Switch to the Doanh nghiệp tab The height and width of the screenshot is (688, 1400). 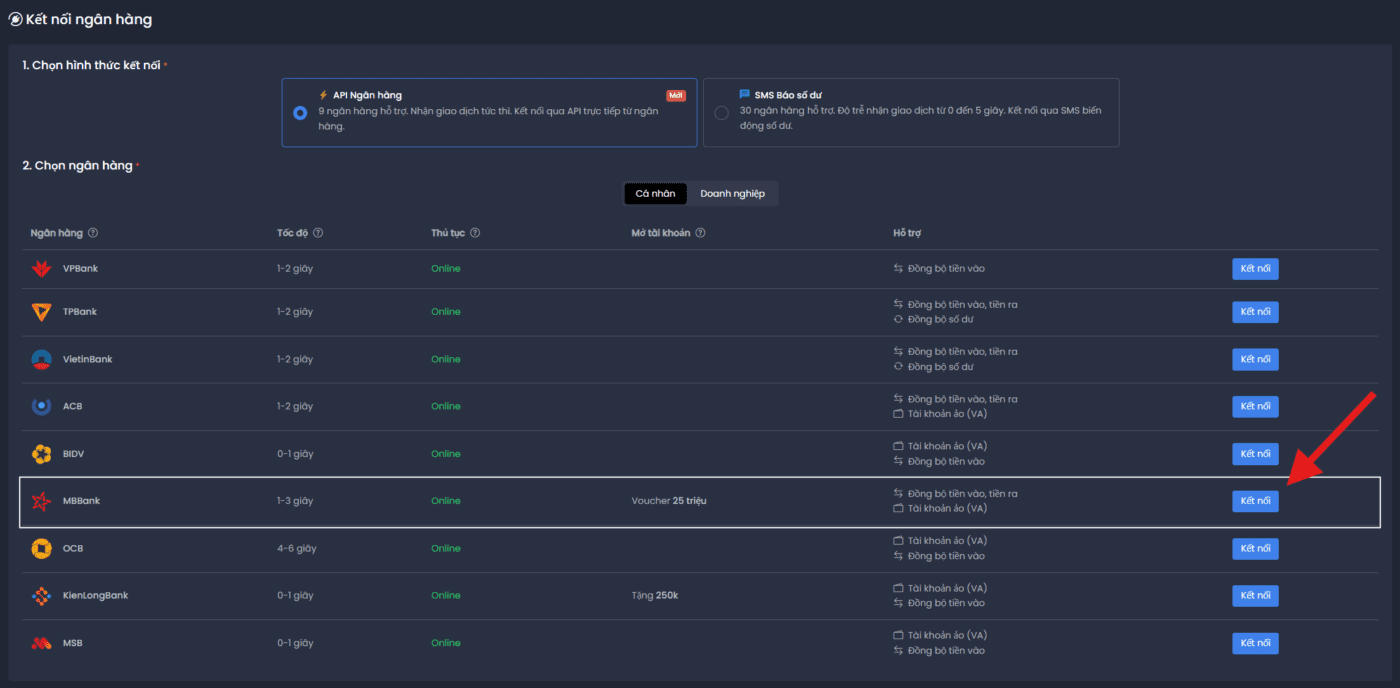(732, 194)
